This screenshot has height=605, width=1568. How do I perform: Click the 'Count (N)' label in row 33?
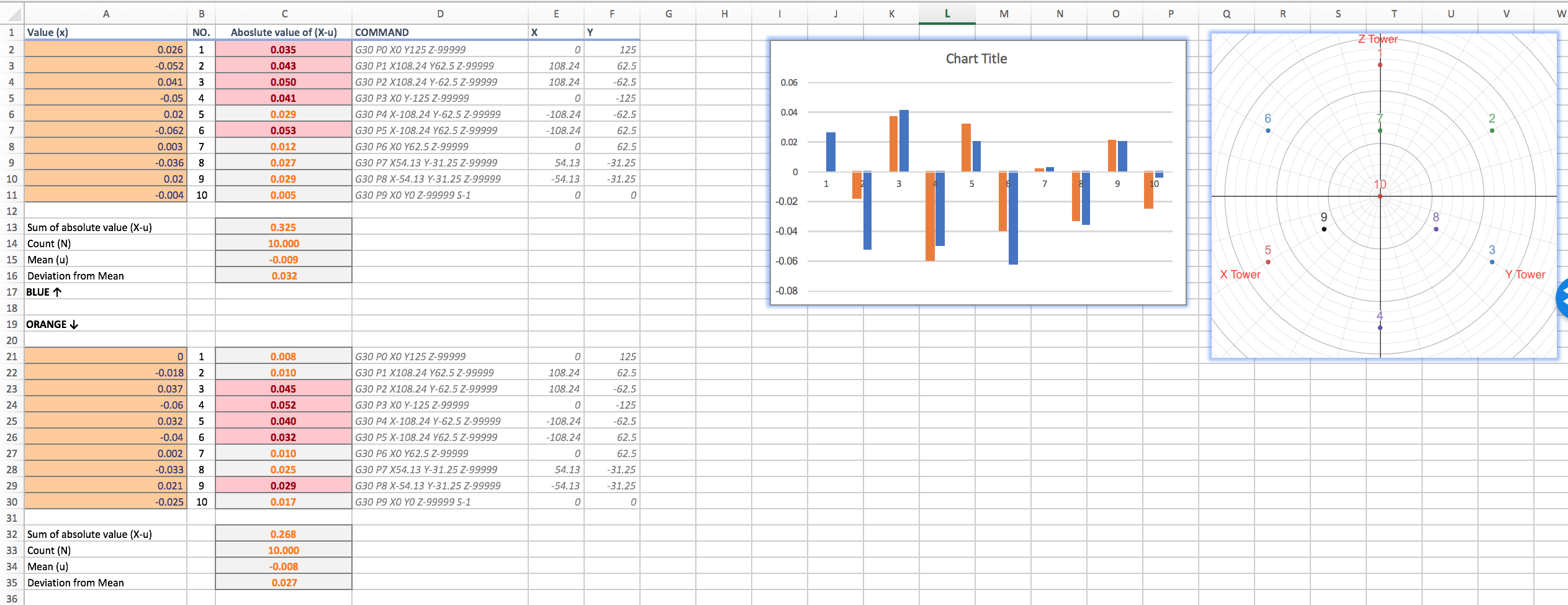pyautogui.click(x=49, y=550)
